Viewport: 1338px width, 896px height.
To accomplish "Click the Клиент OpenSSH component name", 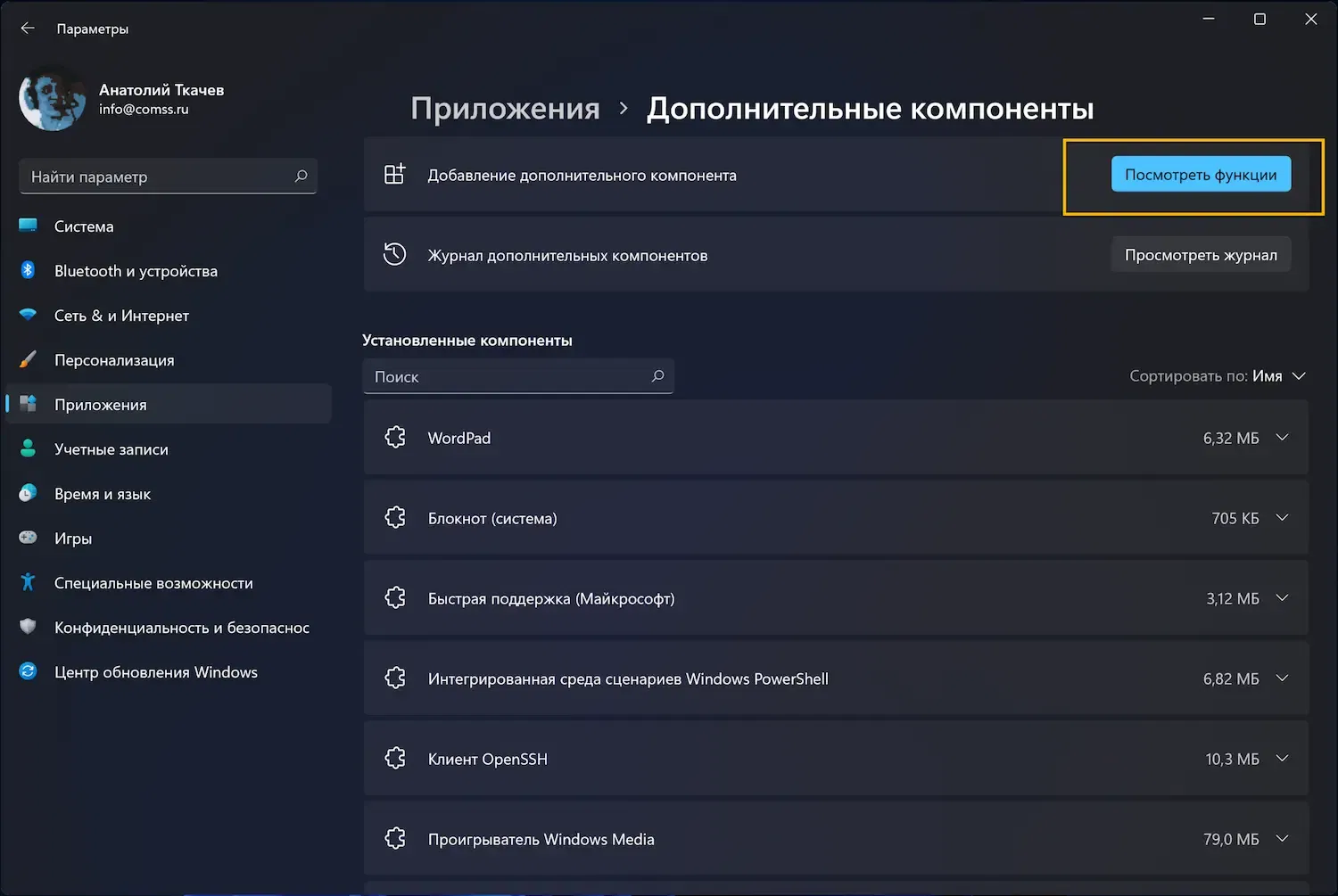I will [488, 759].
